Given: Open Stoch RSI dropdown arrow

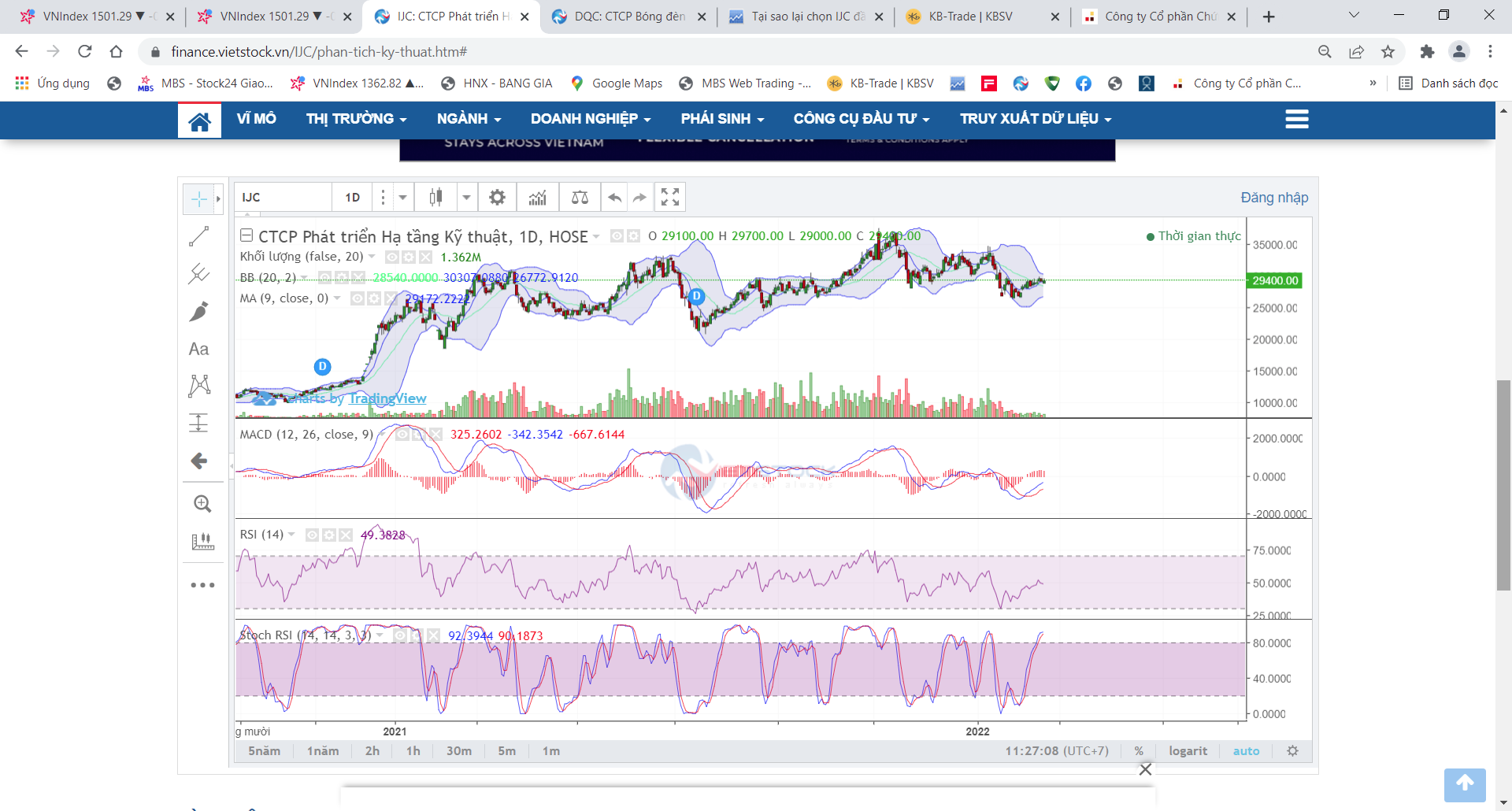Looking at the screenshot, I should click(x=380, y=635).
